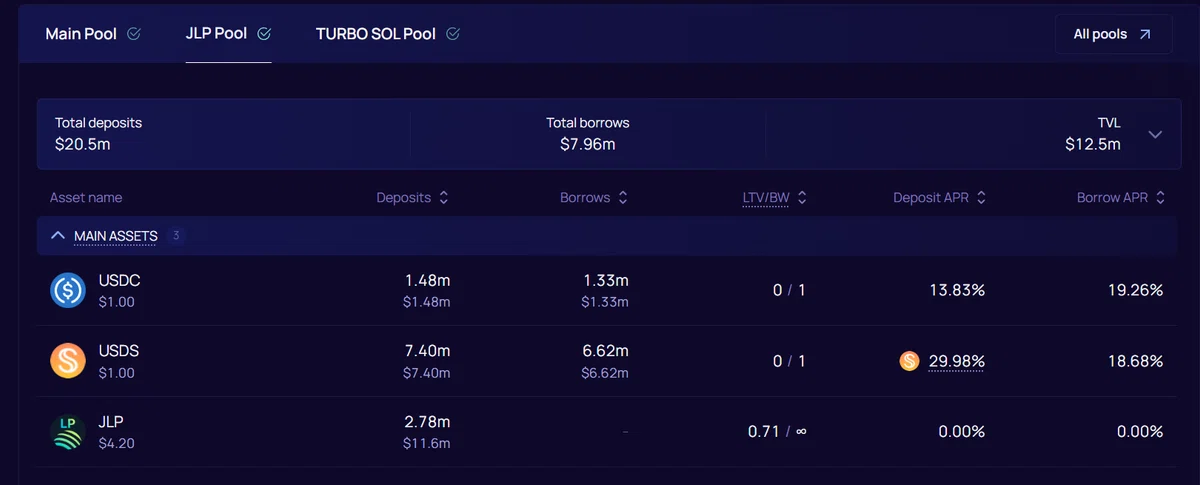This screenshot has height=485, width=1200.
Task: Click JLP deposits value 2.78m
Action: [x=427, y=422]
